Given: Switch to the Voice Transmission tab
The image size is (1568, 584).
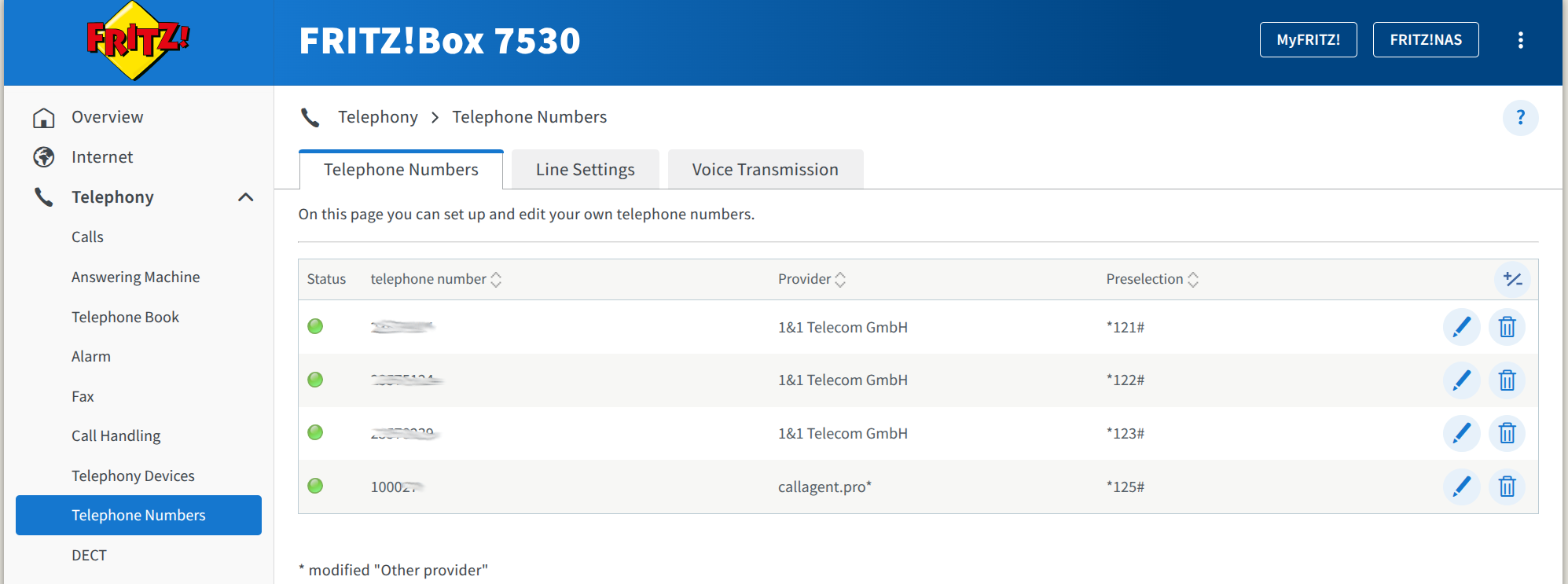Looking at the screenshot, I should 766,170.
